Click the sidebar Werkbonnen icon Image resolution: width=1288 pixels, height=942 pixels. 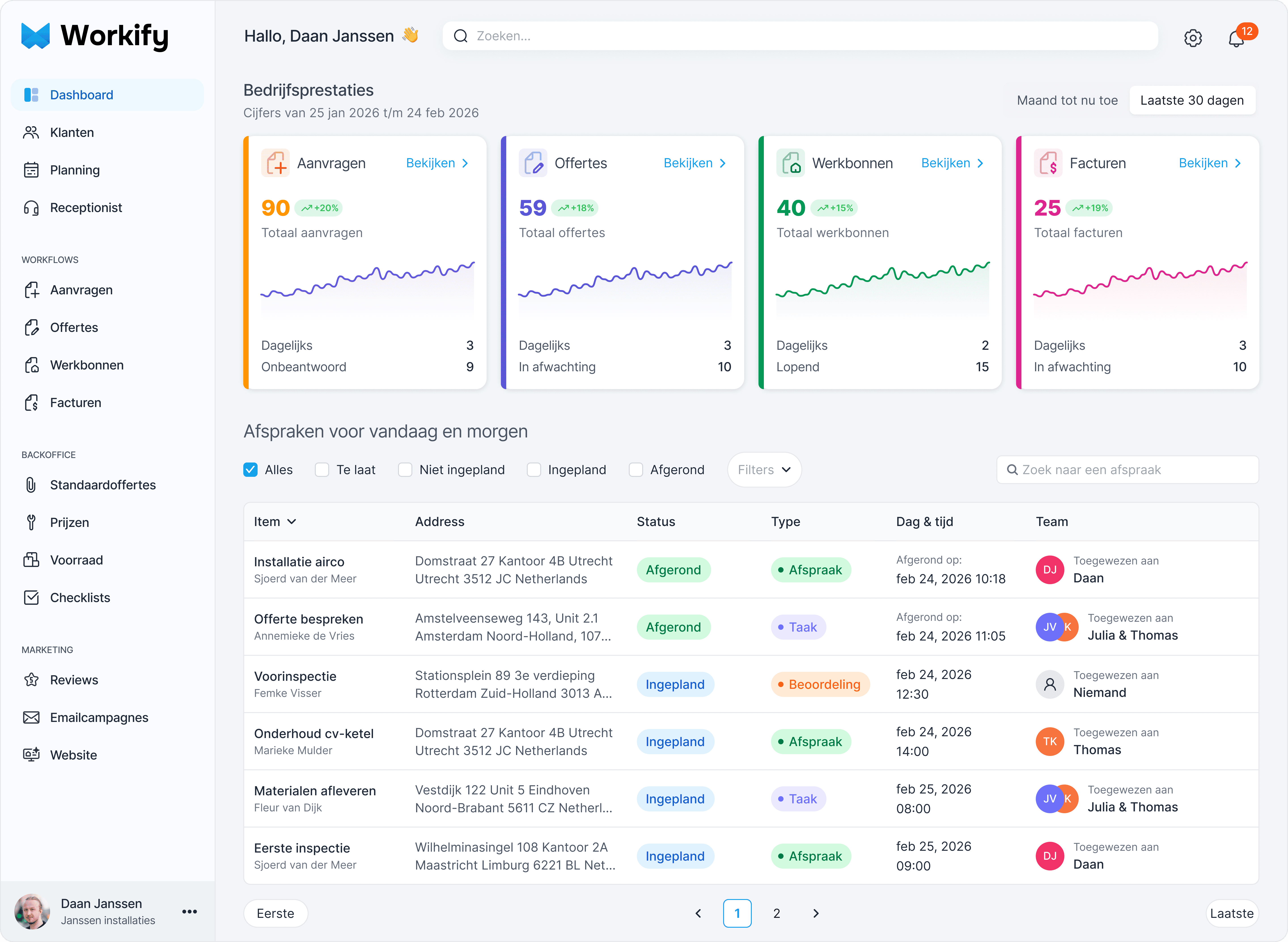click(x=32, y=365)
